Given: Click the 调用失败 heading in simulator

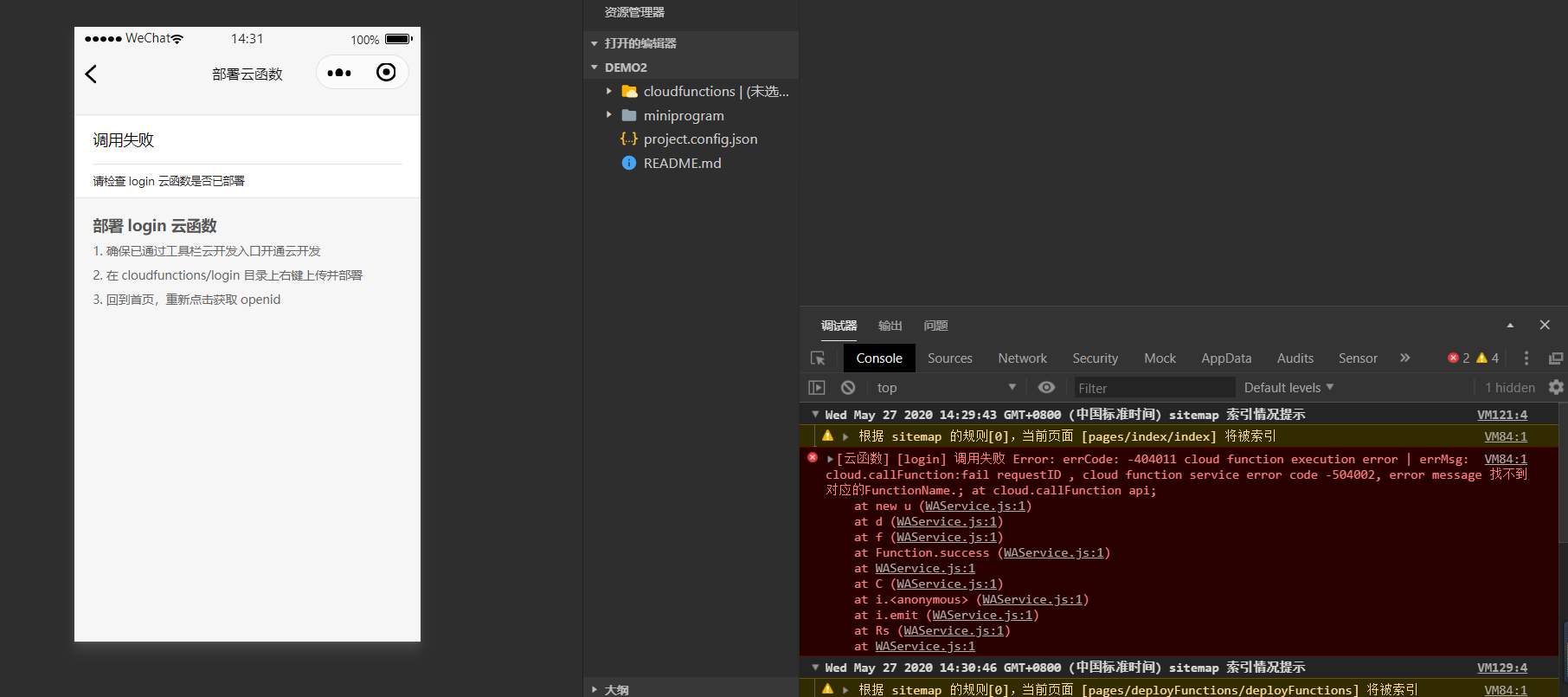Looking at the screenshot, I should pos(123,140).
